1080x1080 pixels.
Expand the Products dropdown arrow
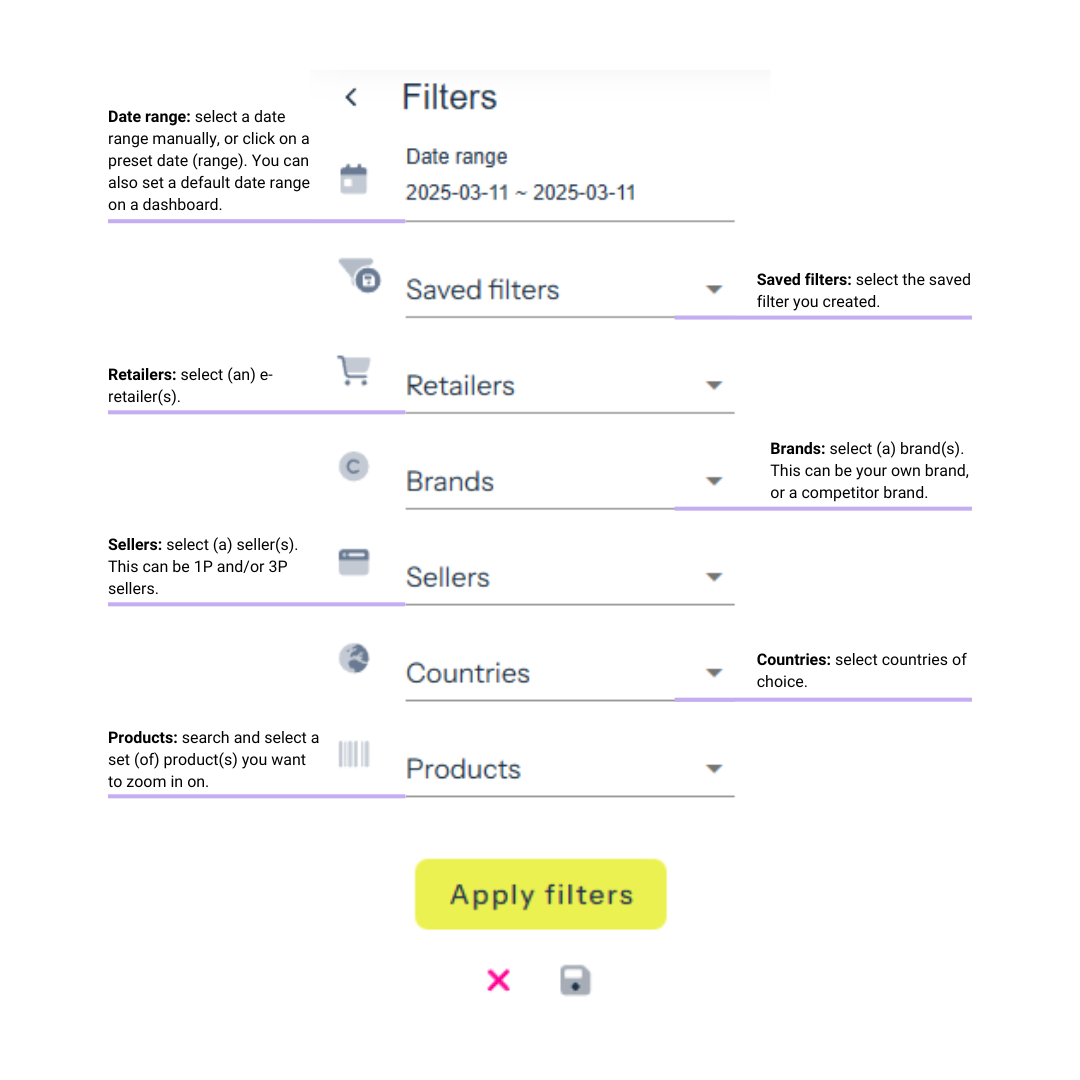(x=713, y=769)
